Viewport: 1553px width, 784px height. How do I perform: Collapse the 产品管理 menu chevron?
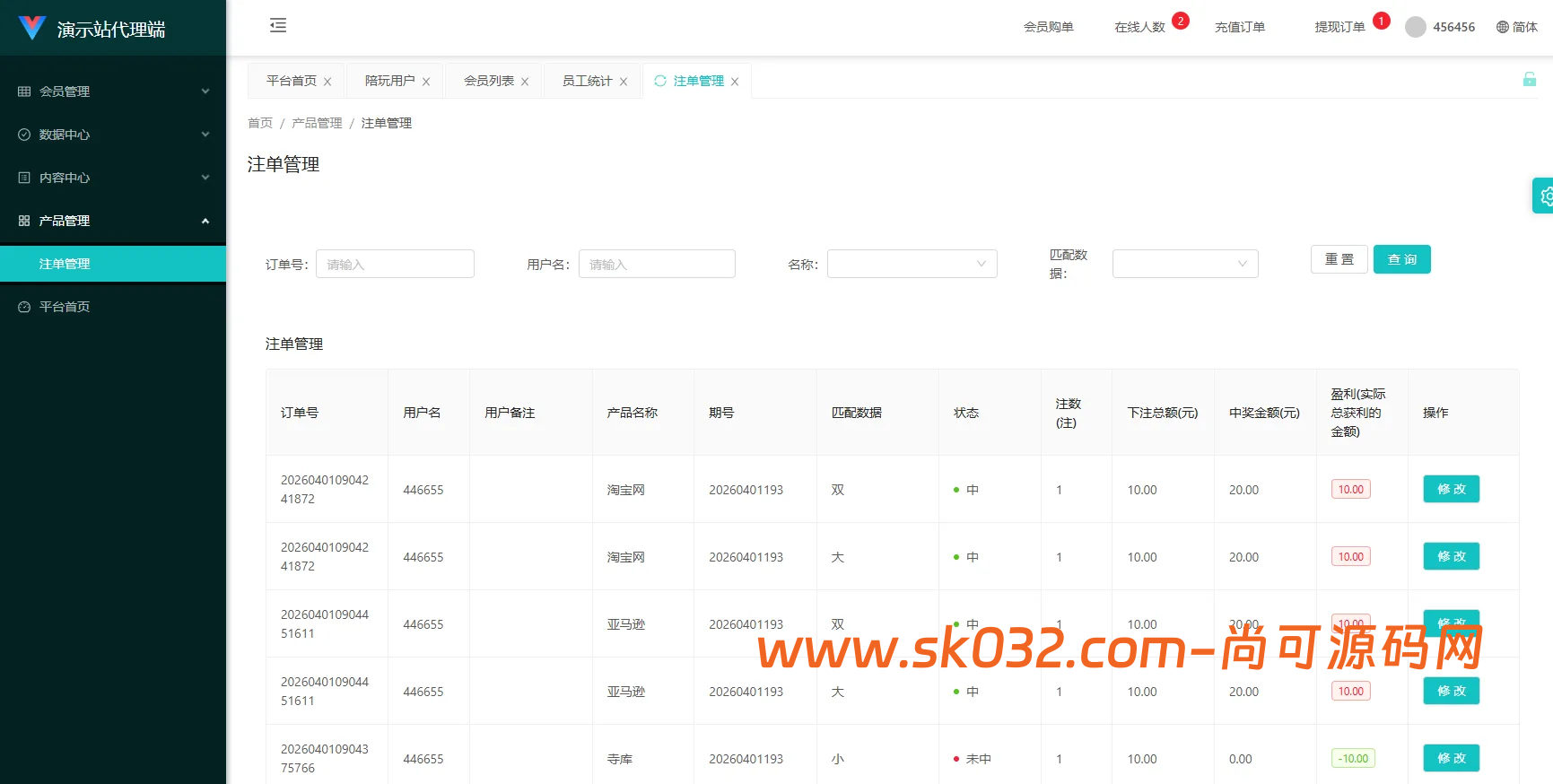pyautogui.click(x=205, y=221)
